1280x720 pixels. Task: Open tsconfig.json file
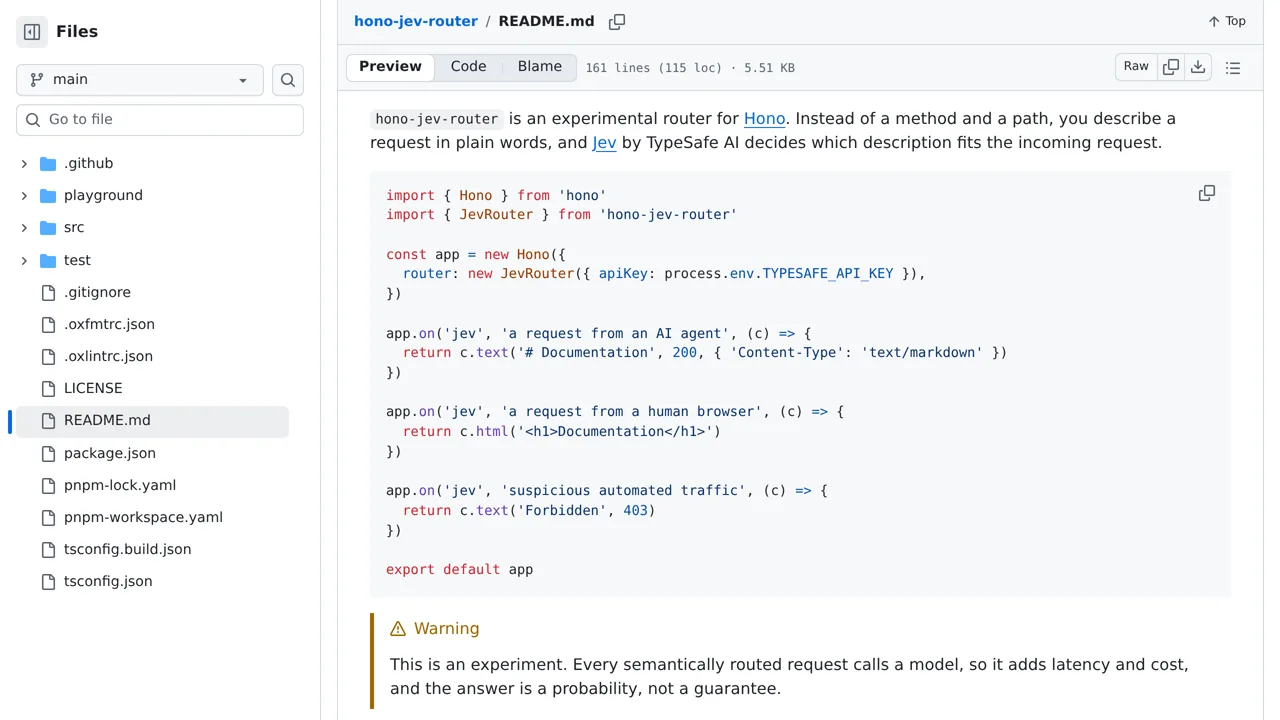pos(152,581)
